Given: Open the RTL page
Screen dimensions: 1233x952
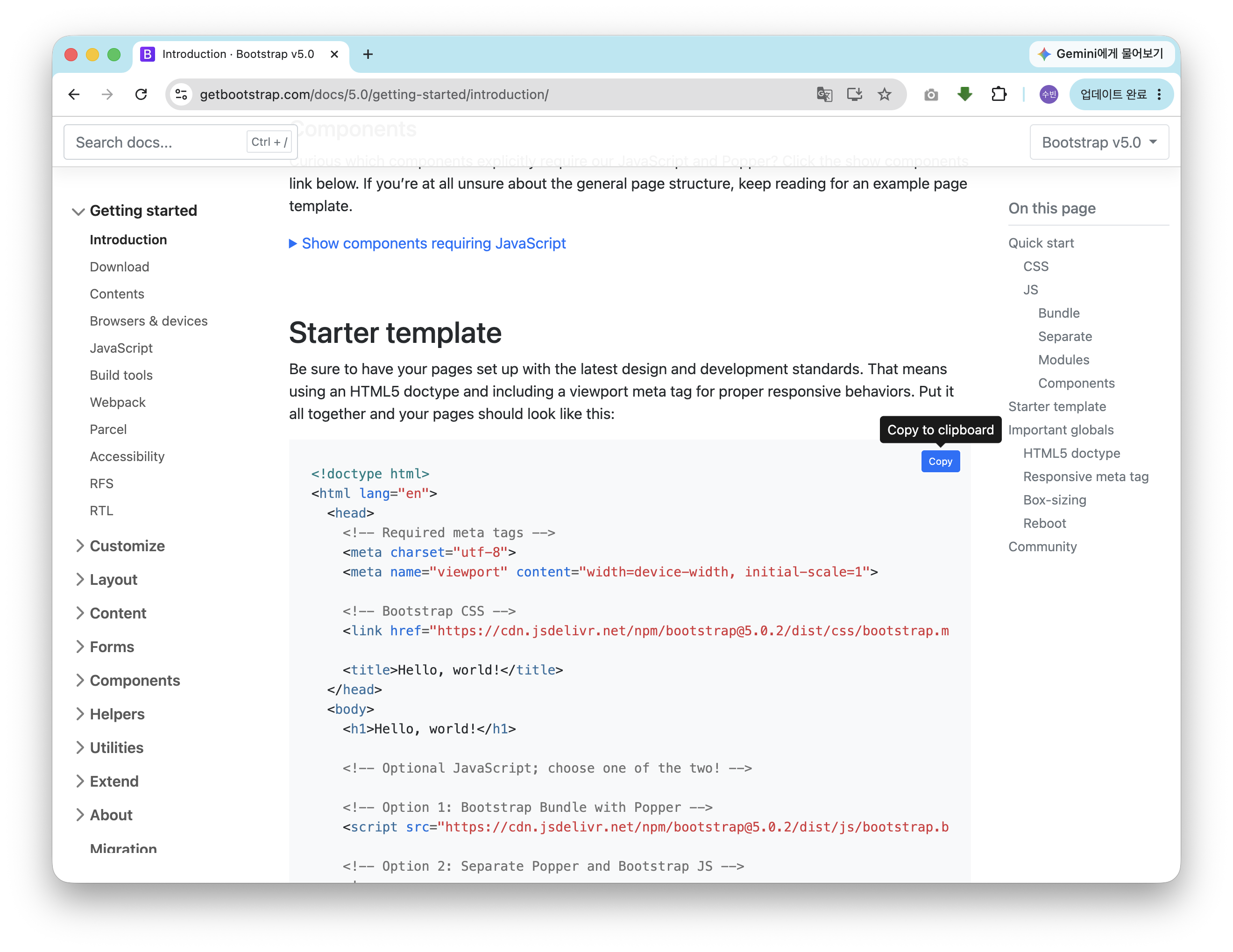Looking at the screenshot, I should coord(102,511).
